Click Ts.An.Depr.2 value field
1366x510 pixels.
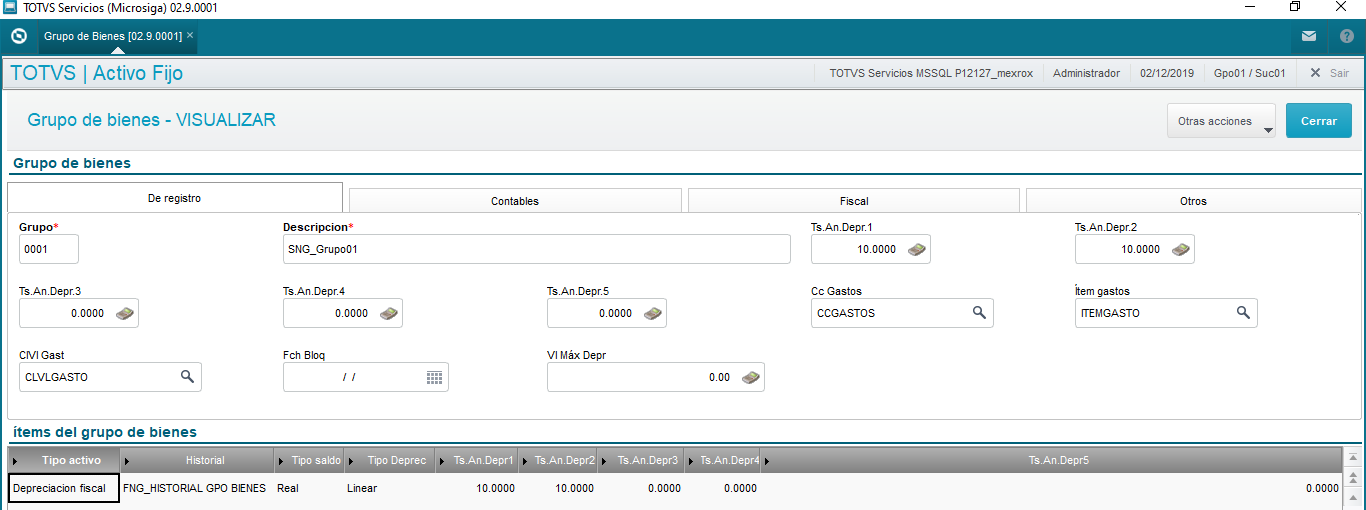pyautogui.click(x=1135, y=249)
